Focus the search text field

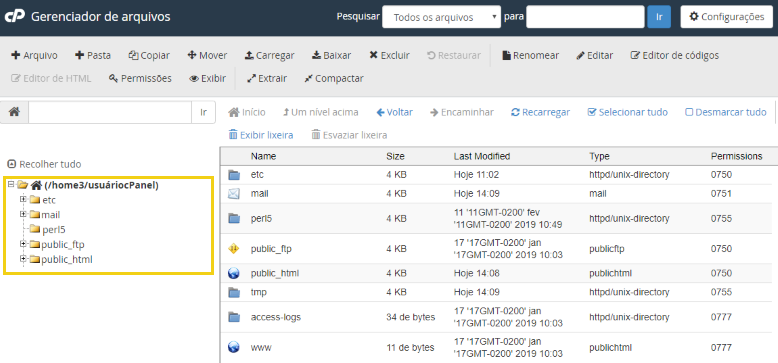pyautogui.click(x=585, y=17)
